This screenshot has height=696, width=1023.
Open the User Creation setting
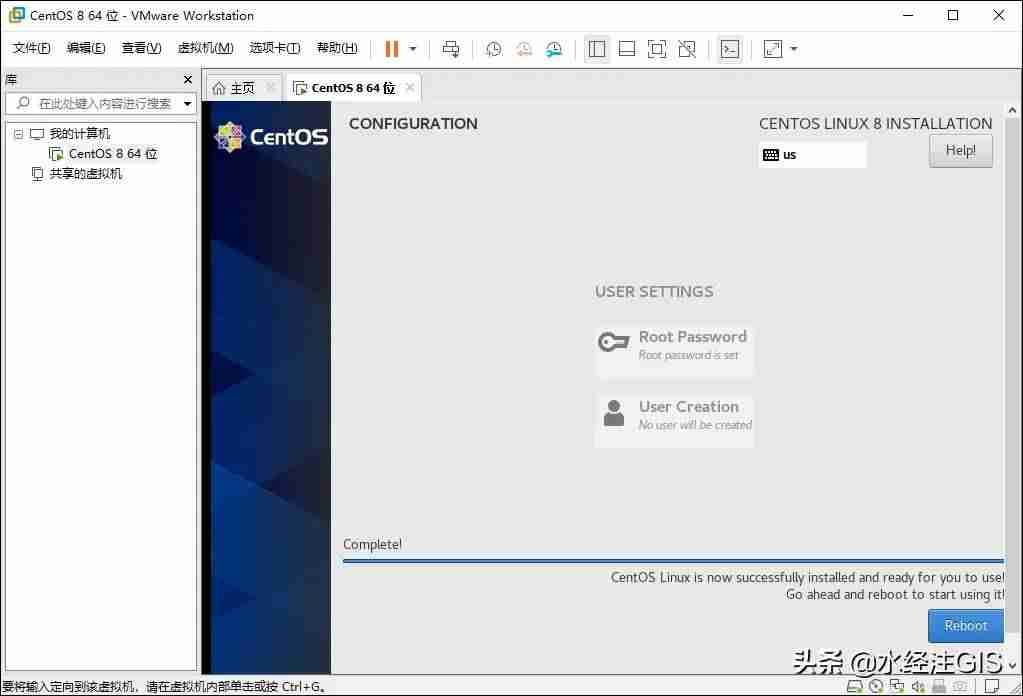674,421
